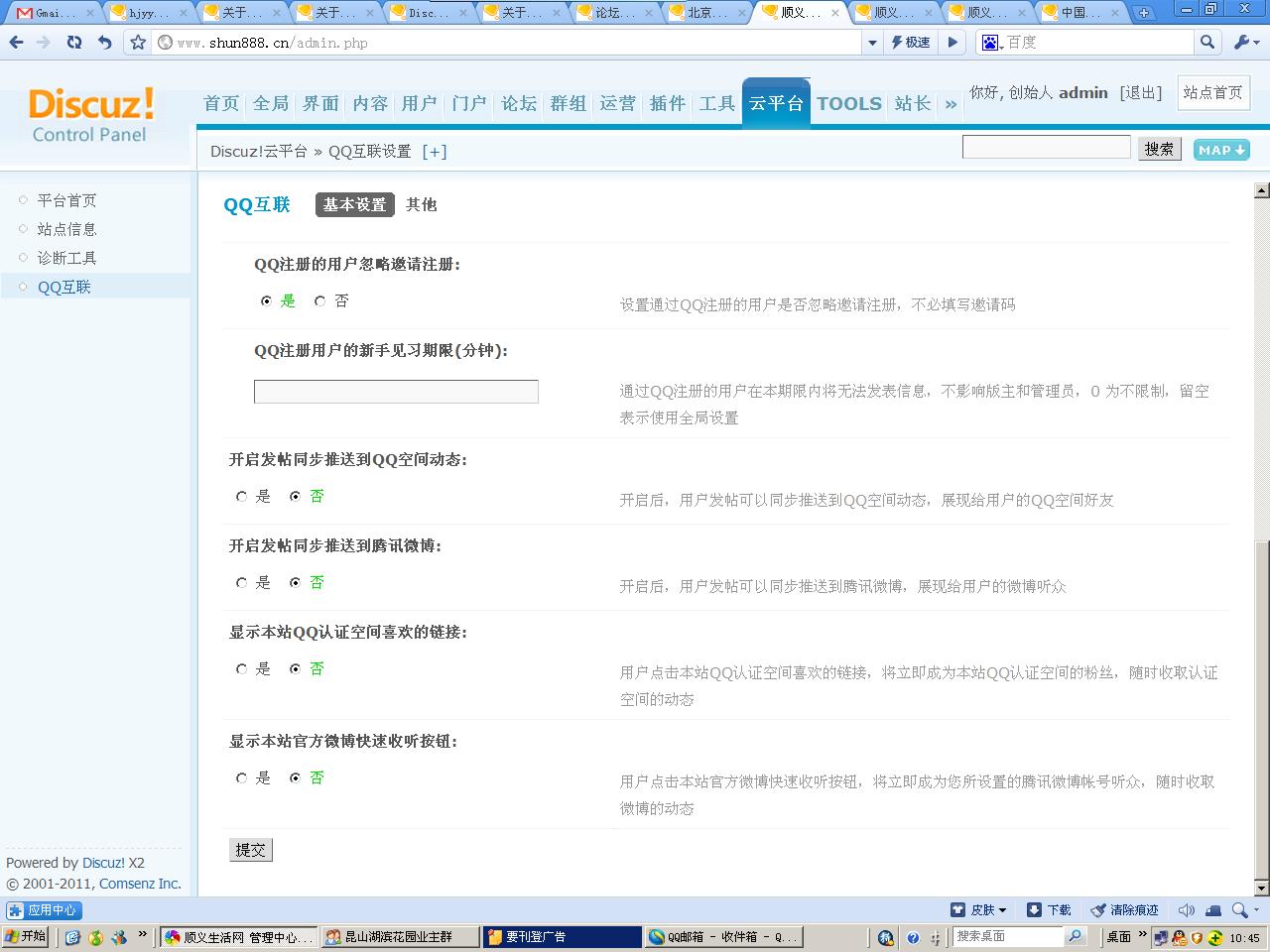Toggle the browser sound speaker icon
Screen dimensions: 1270x952
(1186, 910)
